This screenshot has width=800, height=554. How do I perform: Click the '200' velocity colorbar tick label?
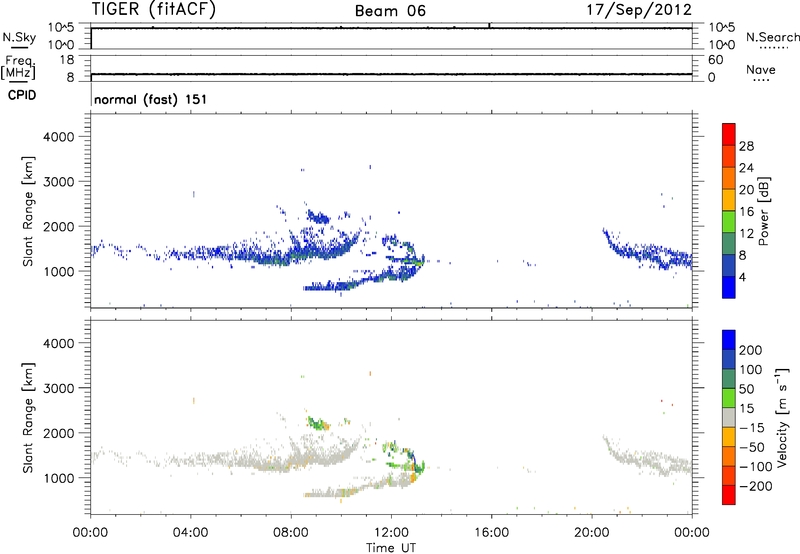click(751, 350)
